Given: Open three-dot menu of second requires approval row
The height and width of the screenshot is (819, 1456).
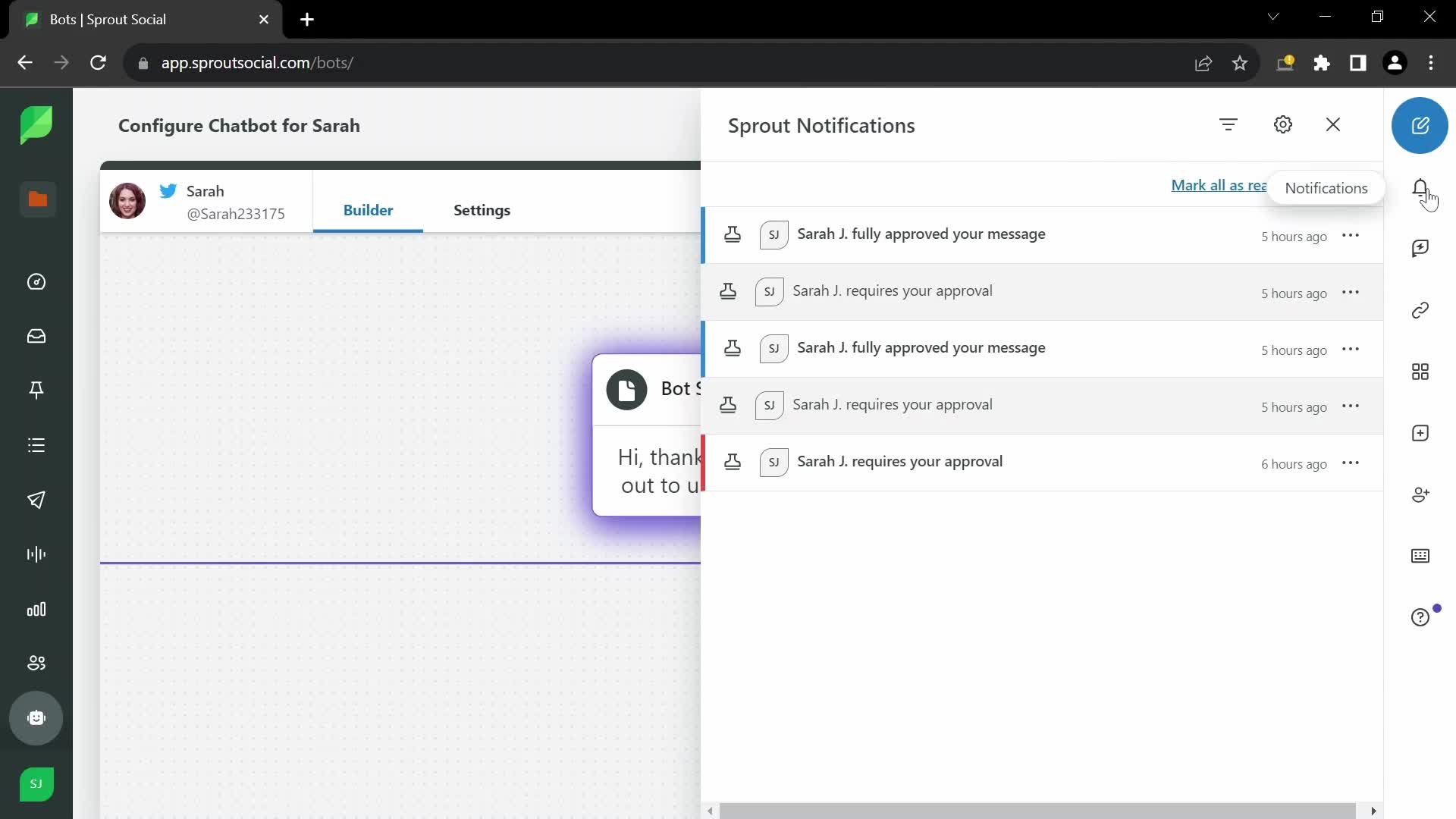Looking at the screenshot, I should coord(1351,406).
